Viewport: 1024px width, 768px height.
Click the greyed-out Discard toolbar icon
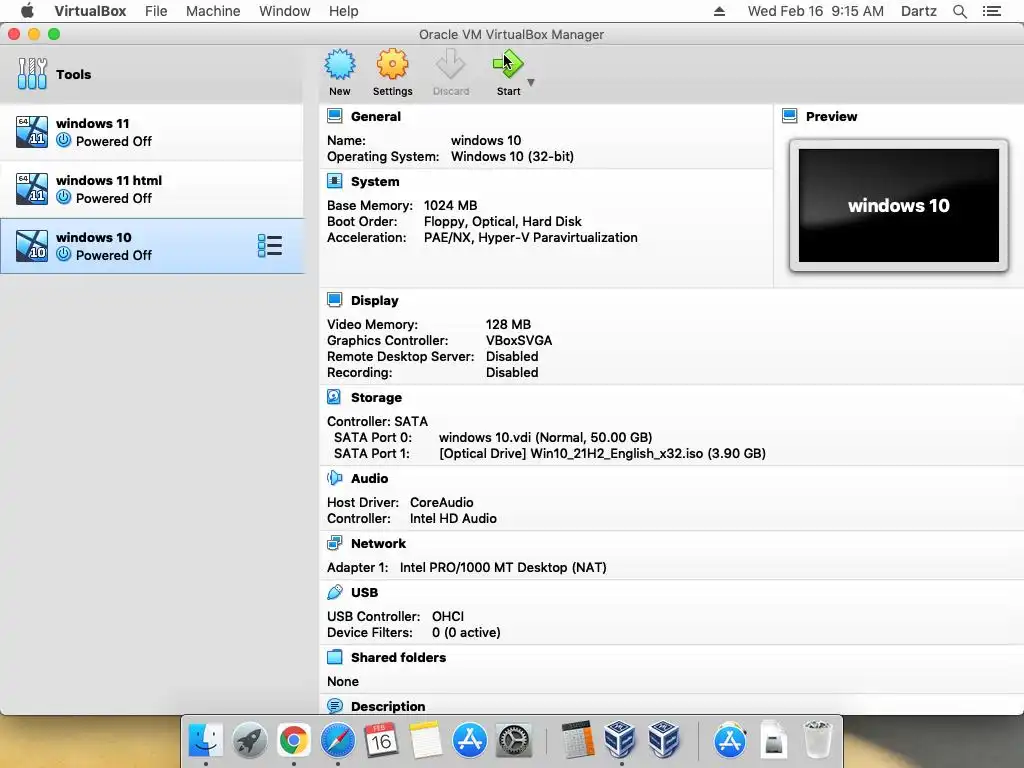point(451,64)
